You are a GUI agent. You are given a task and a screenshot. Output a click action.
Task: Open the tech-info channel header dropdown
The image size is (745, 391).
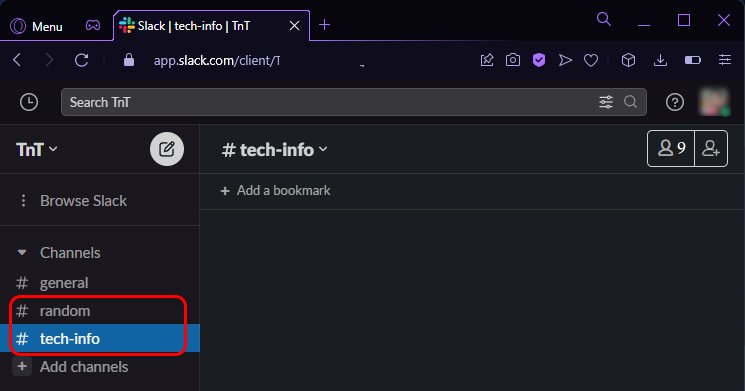[275, 150]
